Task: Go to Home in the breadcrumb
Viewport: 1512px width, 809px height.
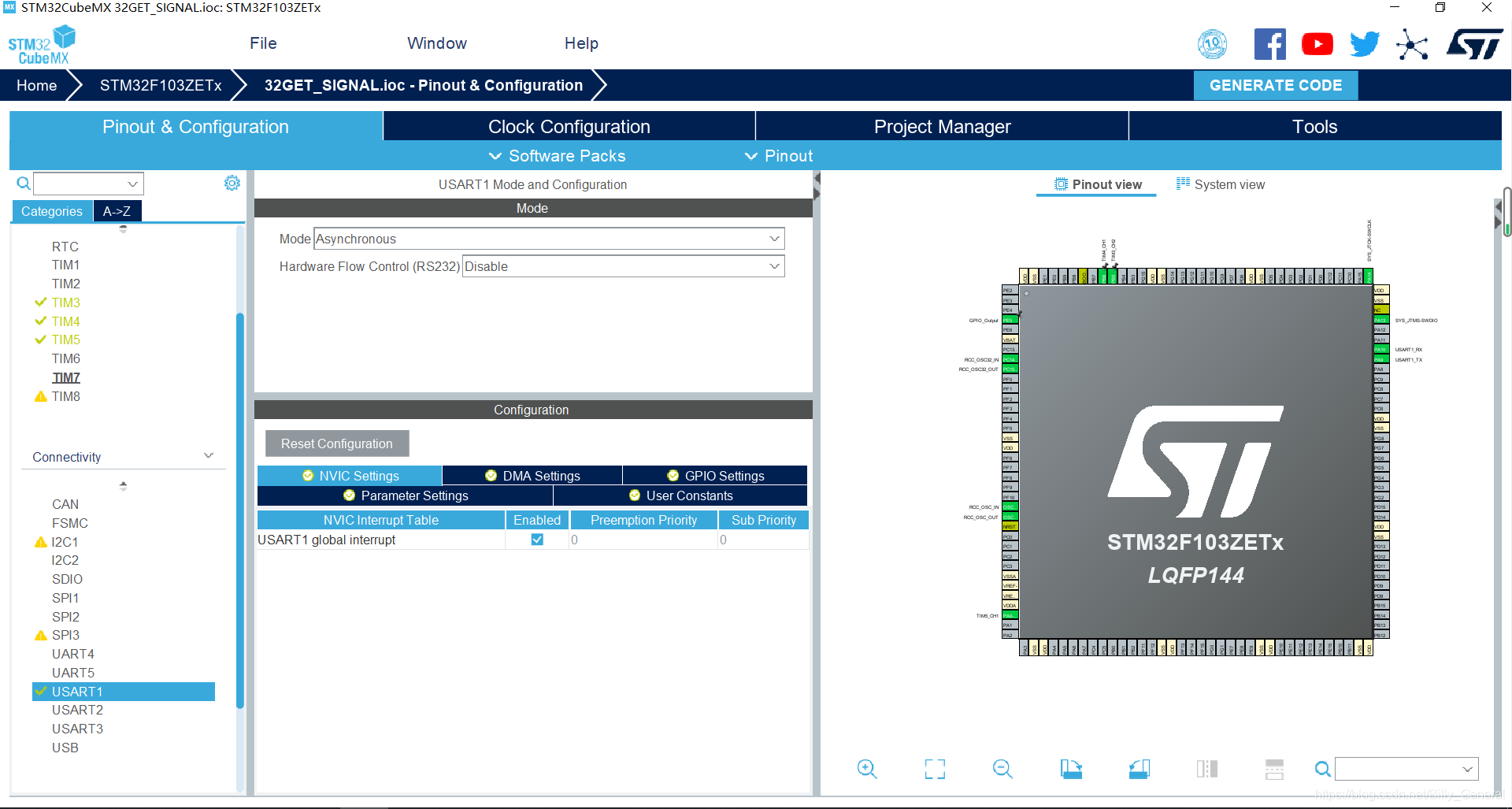Action: coord(36,85)
